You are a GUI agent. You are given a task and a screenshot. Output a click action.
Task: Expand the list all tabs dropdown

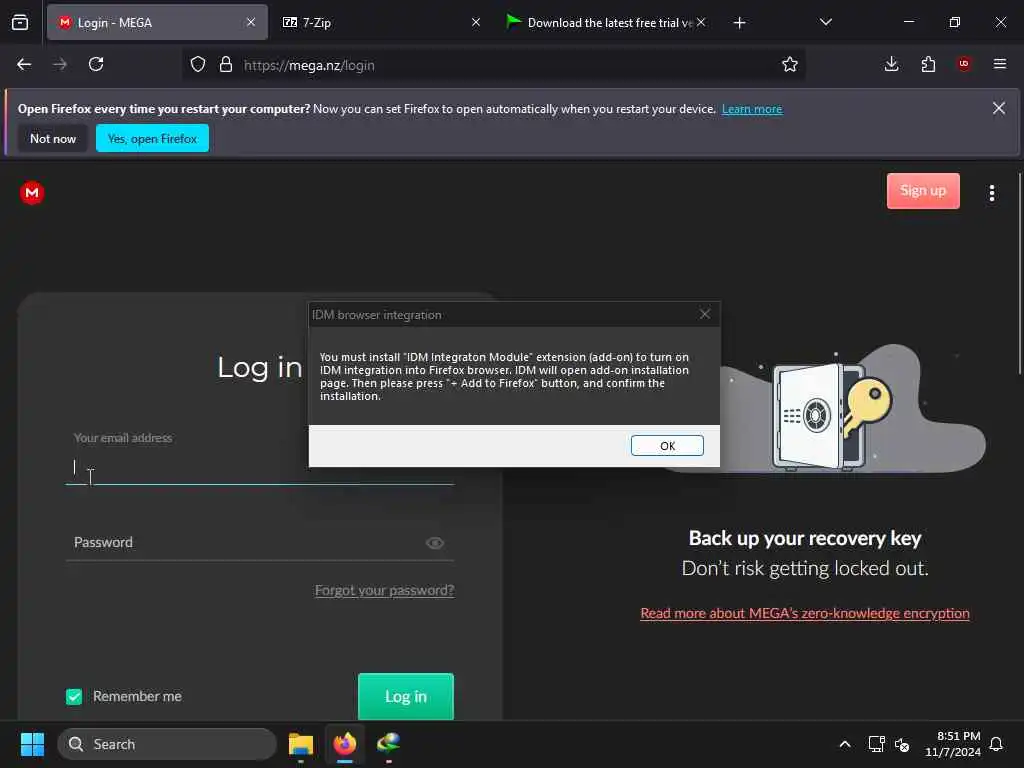[x=825, y=23]
